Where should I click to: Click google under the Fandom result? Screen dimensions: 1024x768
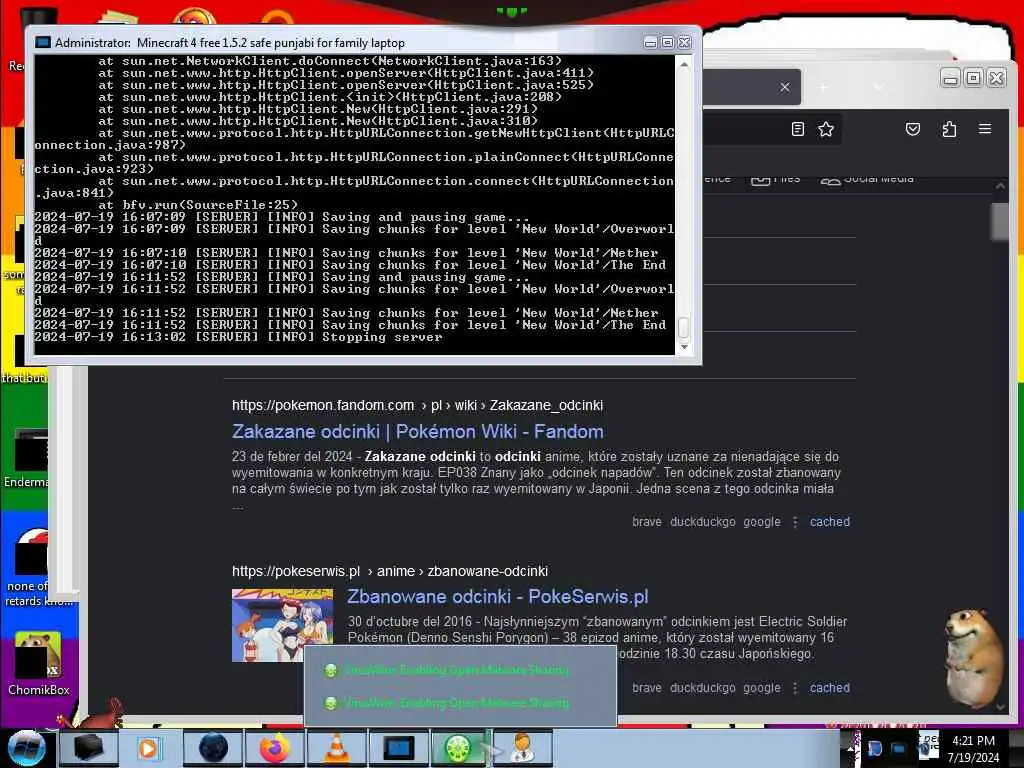(x=761, y=522)
